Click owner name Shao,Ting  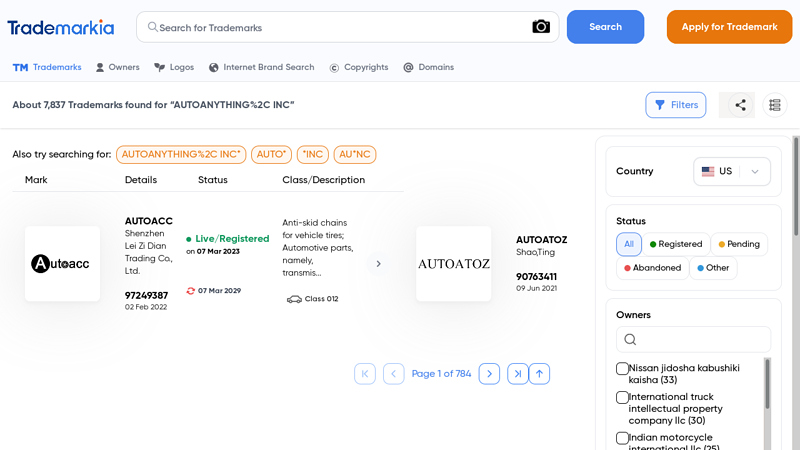point(535,252)
